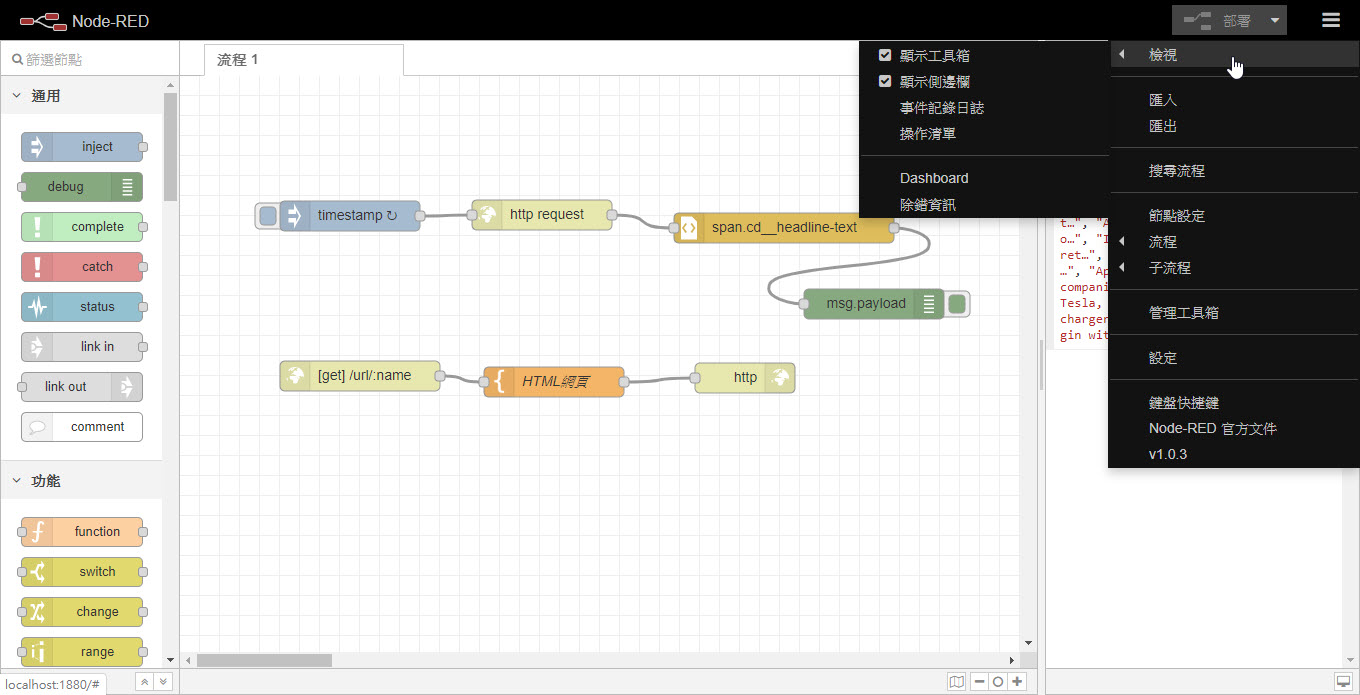Open the navigator minimap icon

[957, 681]
